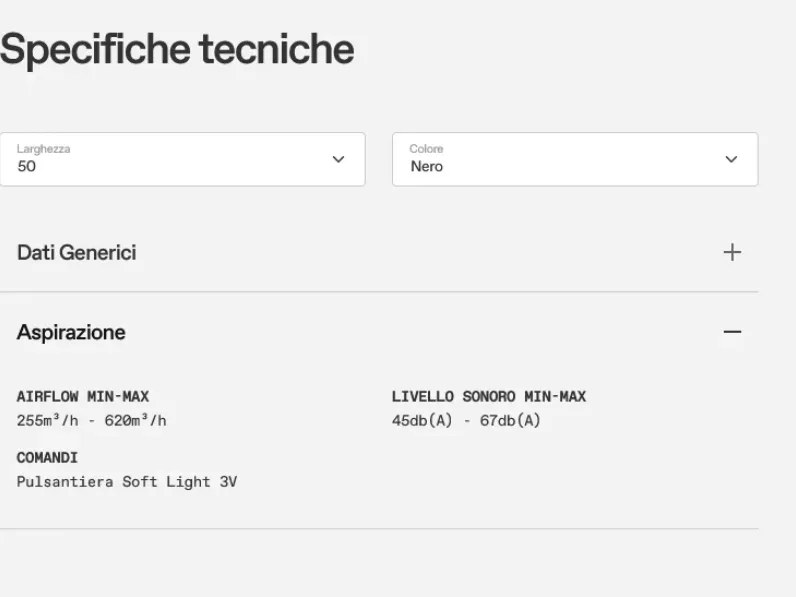Open the Colore dropdown showing Nero

575,159
